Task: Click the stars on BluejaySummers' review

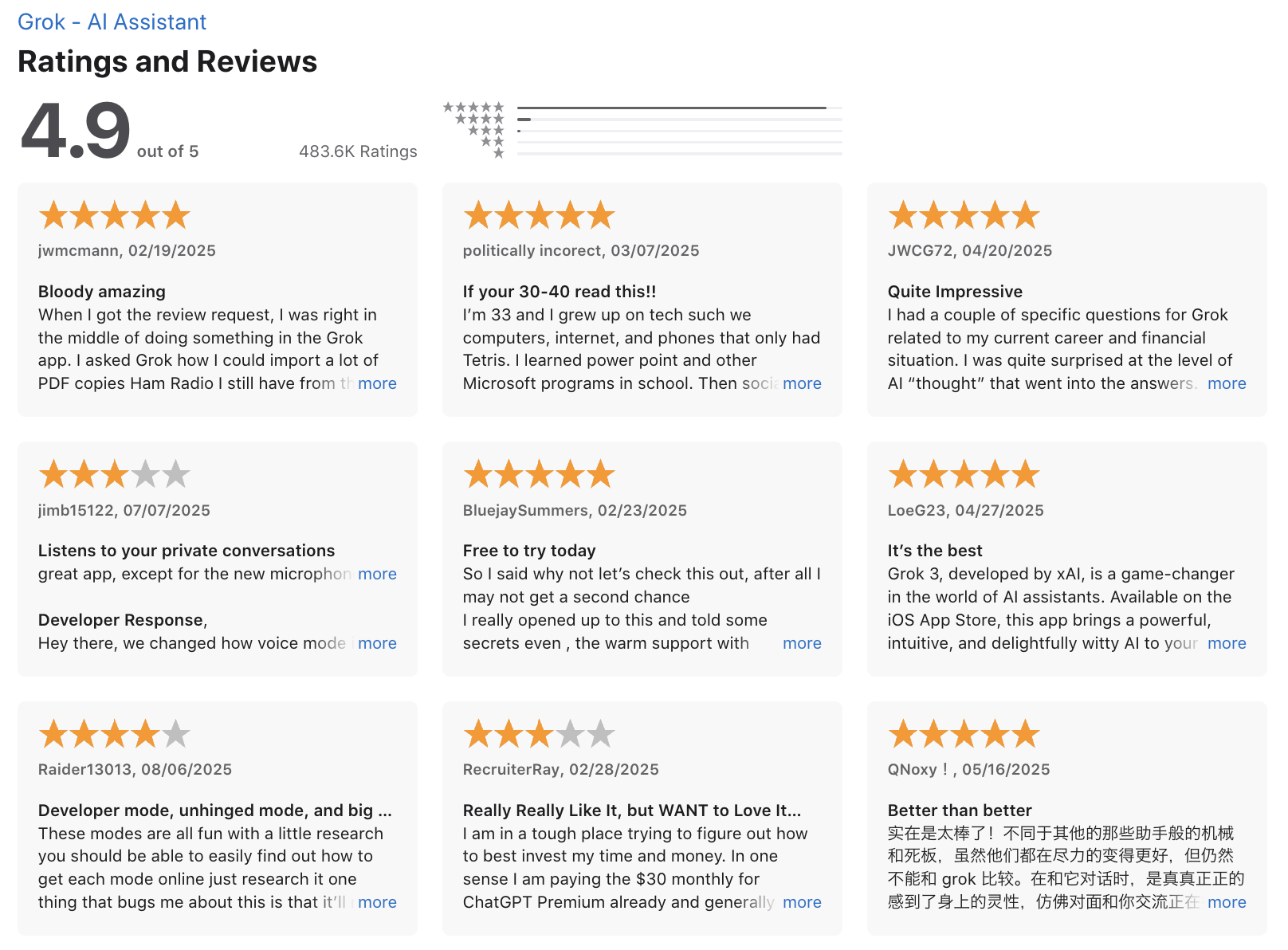Action: (x=539, y=473)
